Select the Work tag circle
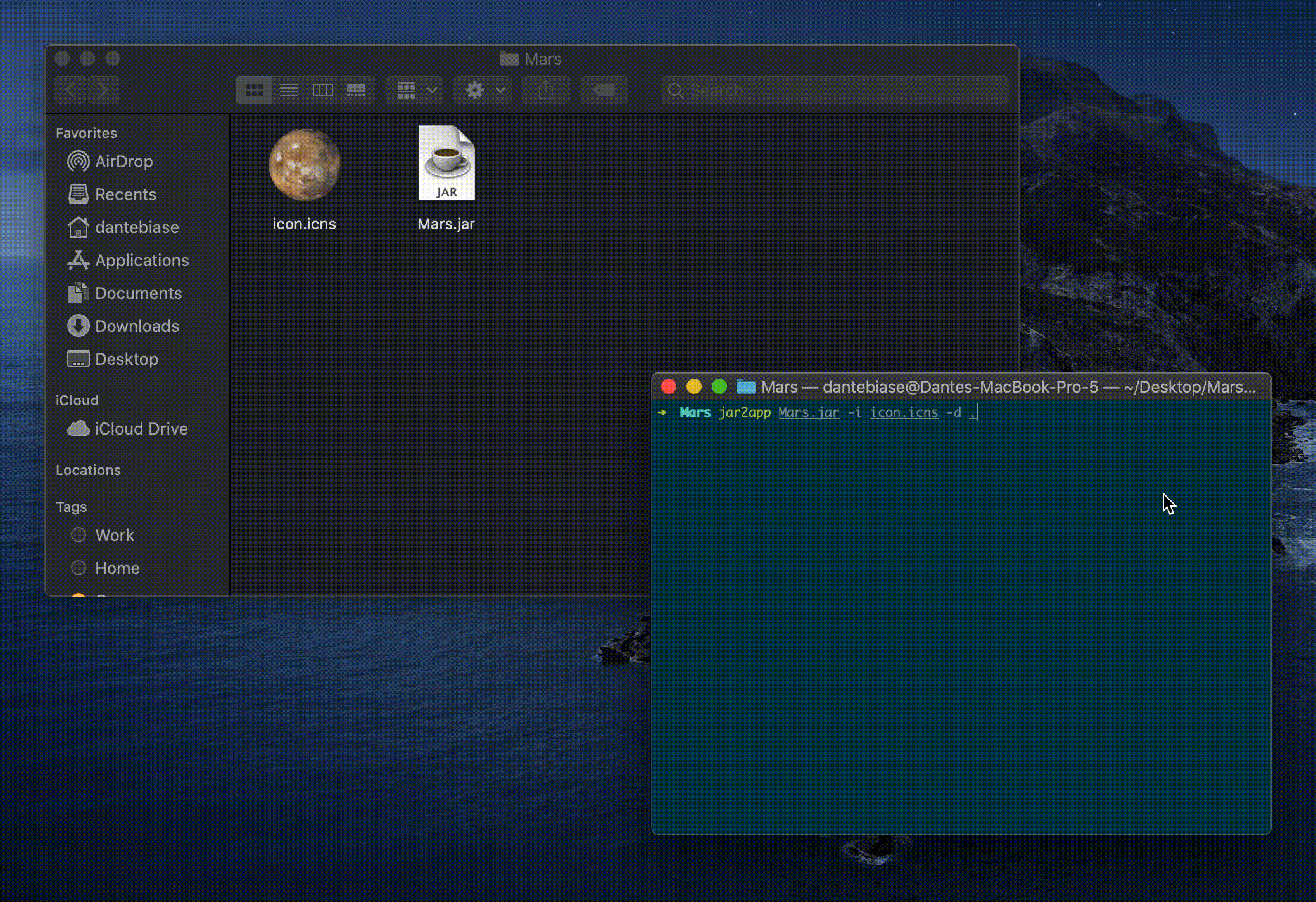Image resolution: width=1316 pixels, height=902 pixels. [x=79, y=535]
